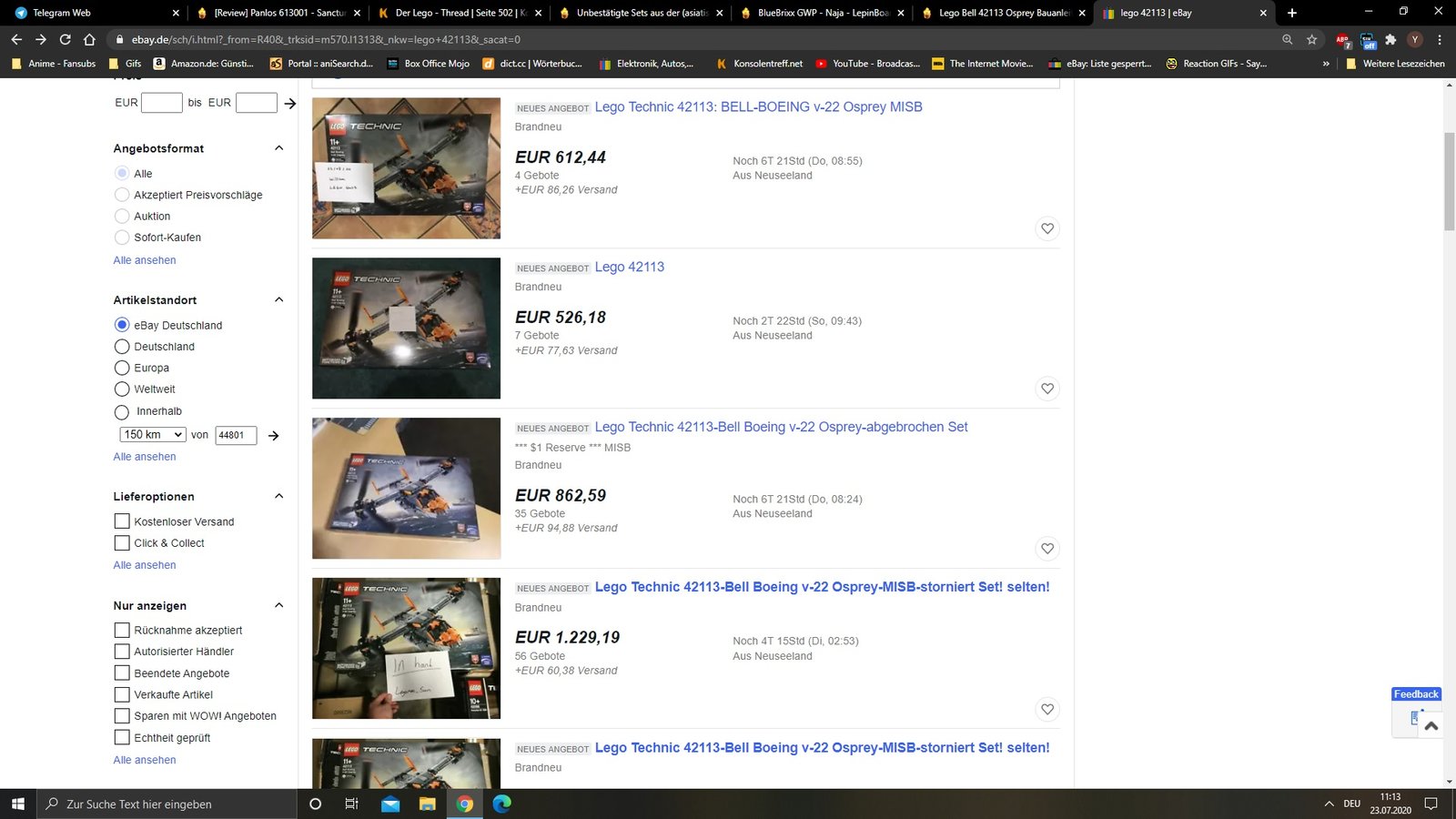Switch to the Der Lego Thread tab
Viewport: 1456px width, 819px height.
click(x=460, y=13)
